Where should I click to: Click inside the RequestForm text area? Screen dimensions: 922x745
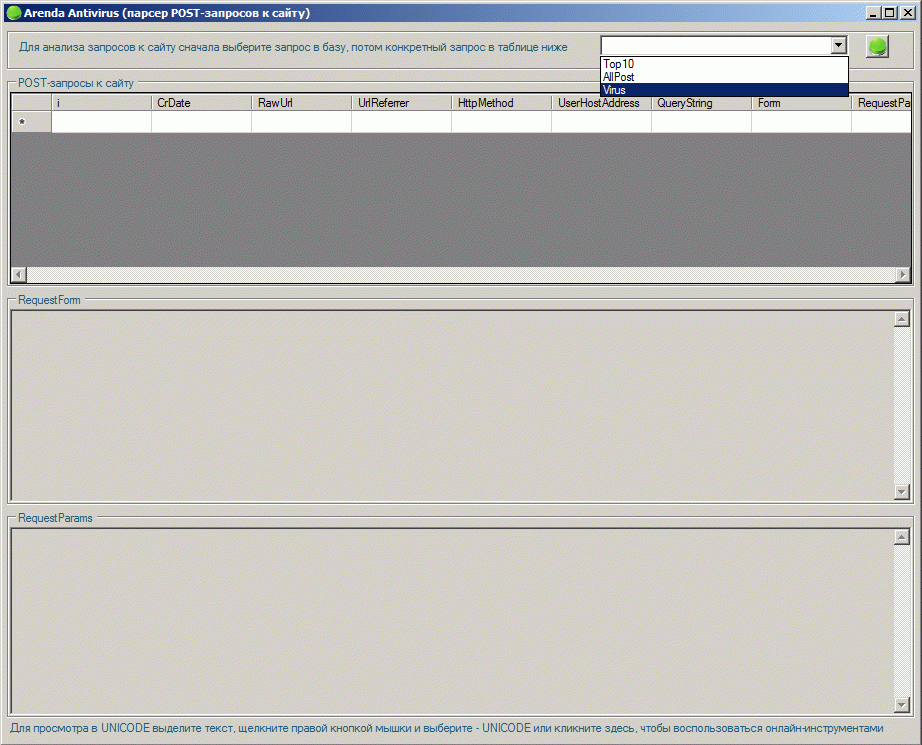[453, 406]
